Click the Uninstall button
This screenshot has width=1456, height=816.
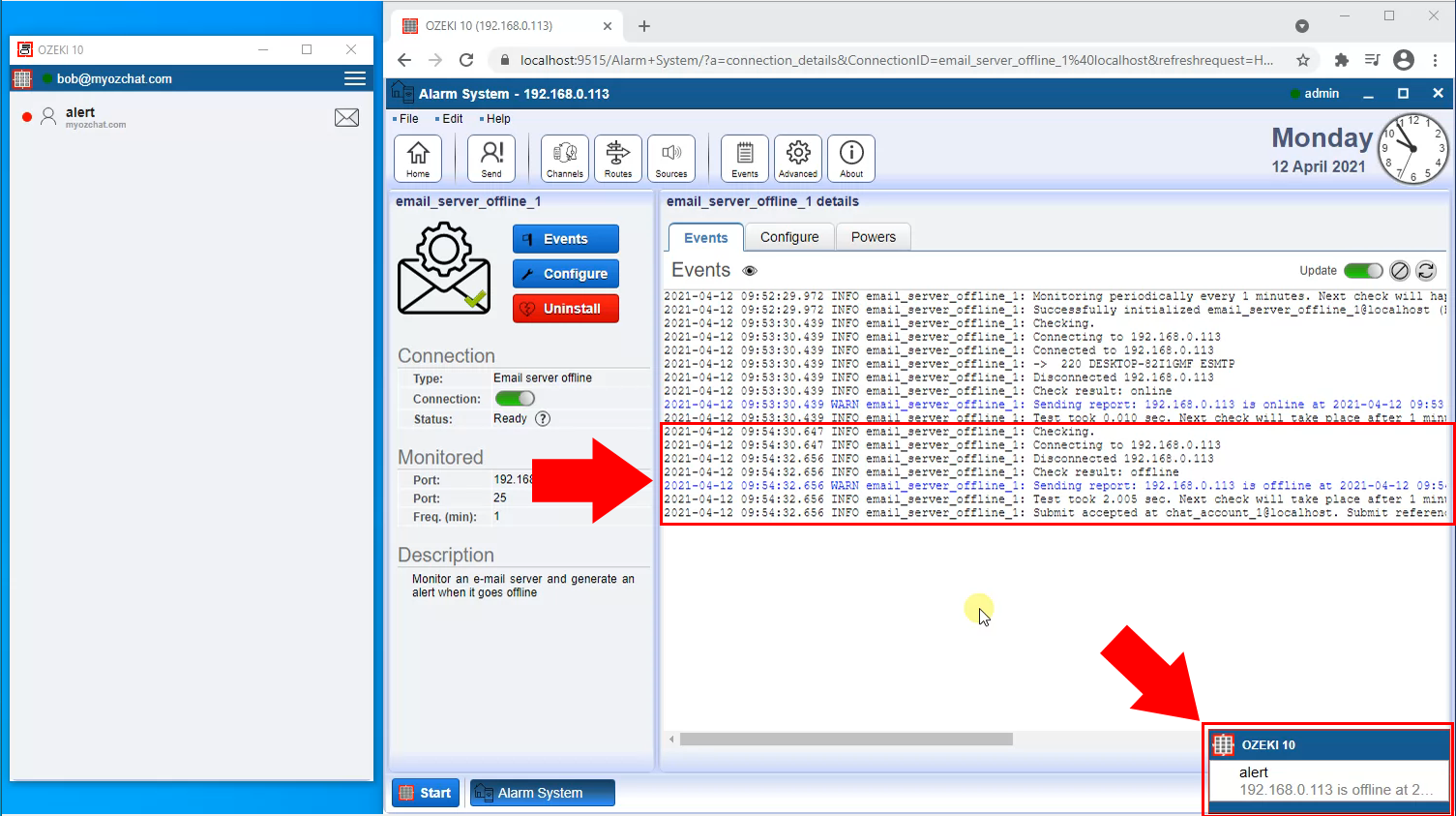point(565,308)
